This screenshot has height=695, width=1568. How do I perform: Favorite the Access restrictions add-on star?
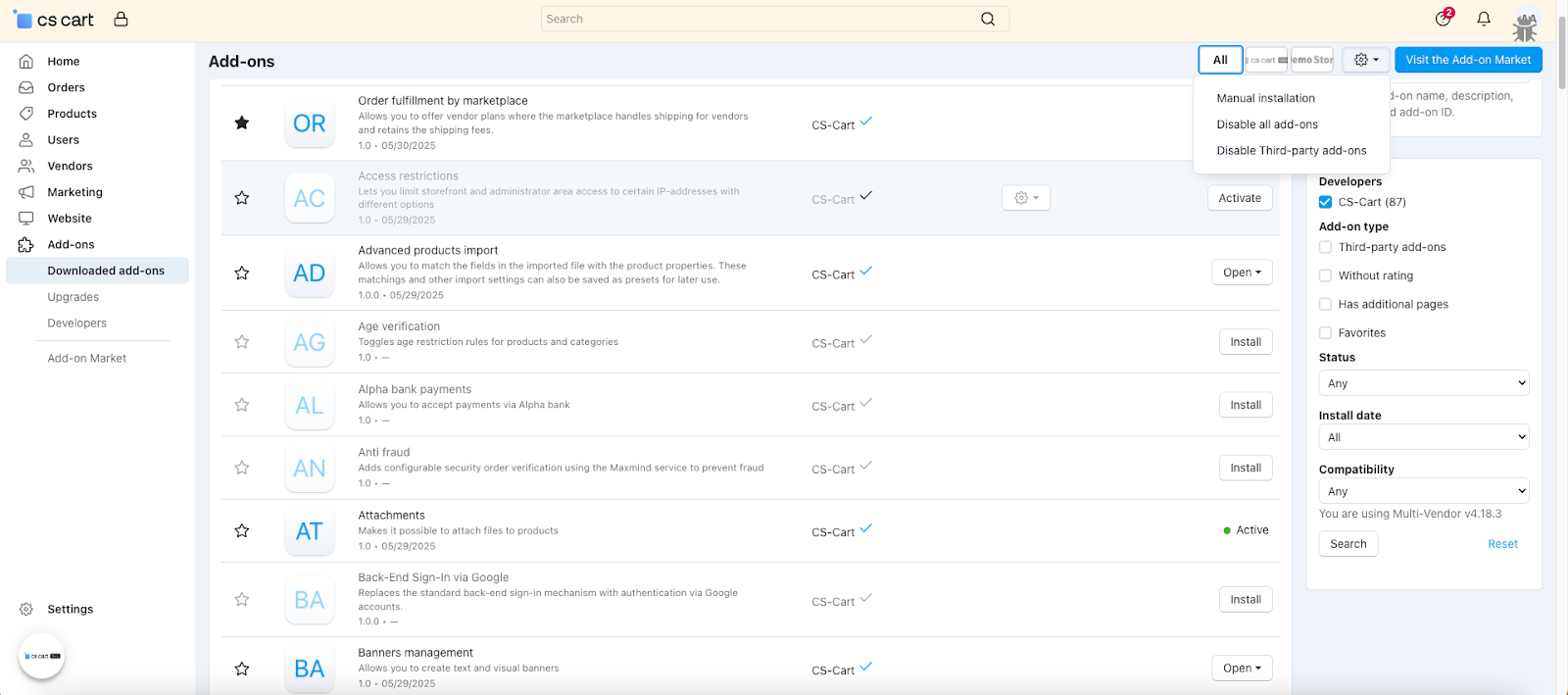tap(242, 198)
